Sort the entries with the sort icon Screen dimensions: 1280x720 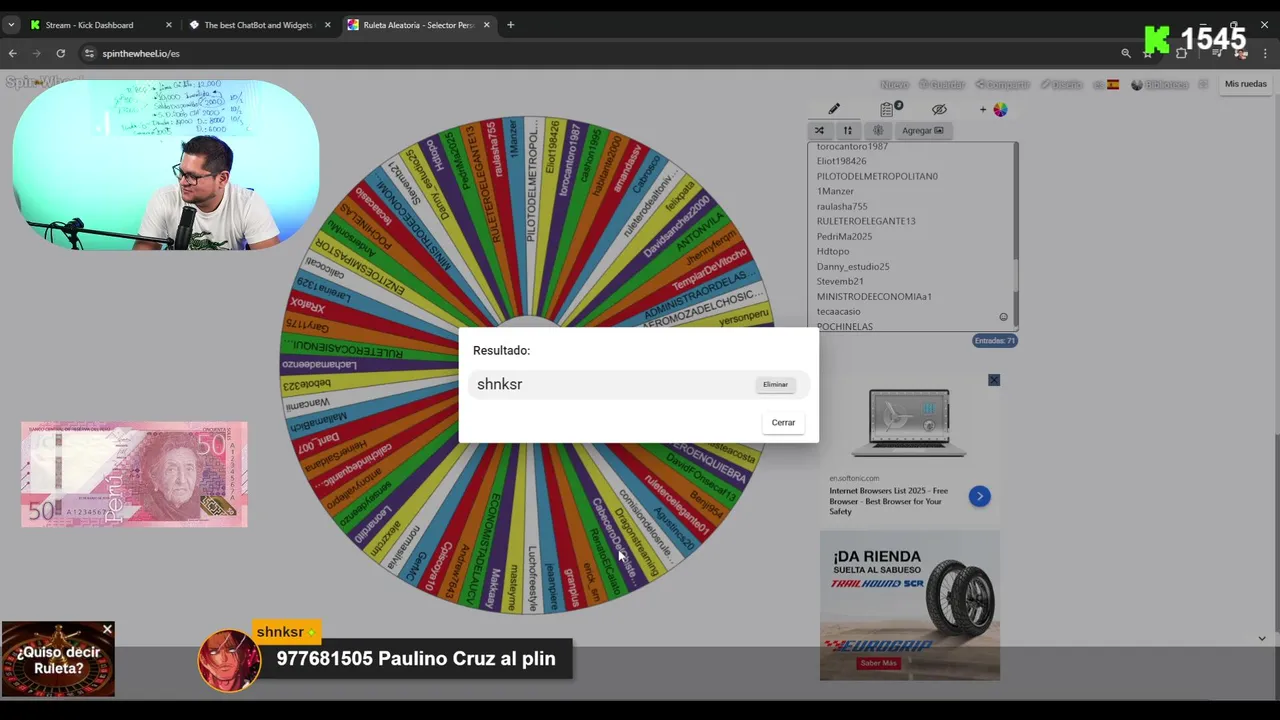tap(847, 130)
